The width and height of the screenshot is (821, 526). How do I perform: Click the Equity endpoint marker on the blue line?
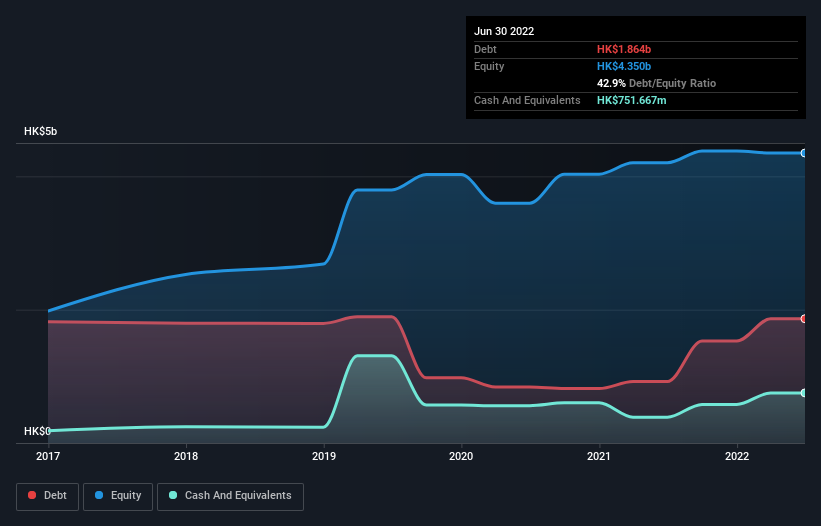pyautogui.click(x=804, y=153)
